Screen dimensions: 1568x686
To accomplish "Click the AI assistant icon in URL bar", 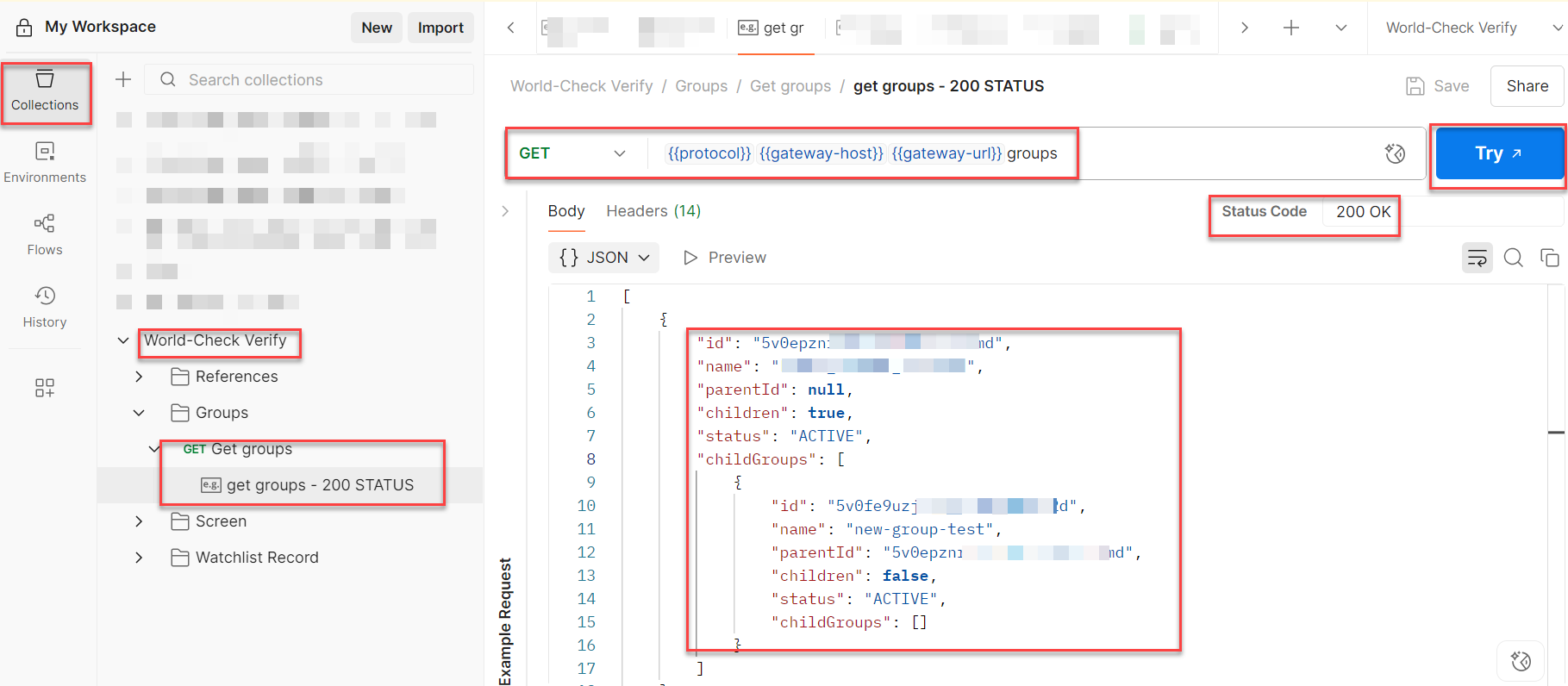I will (x=1395, y=153).
